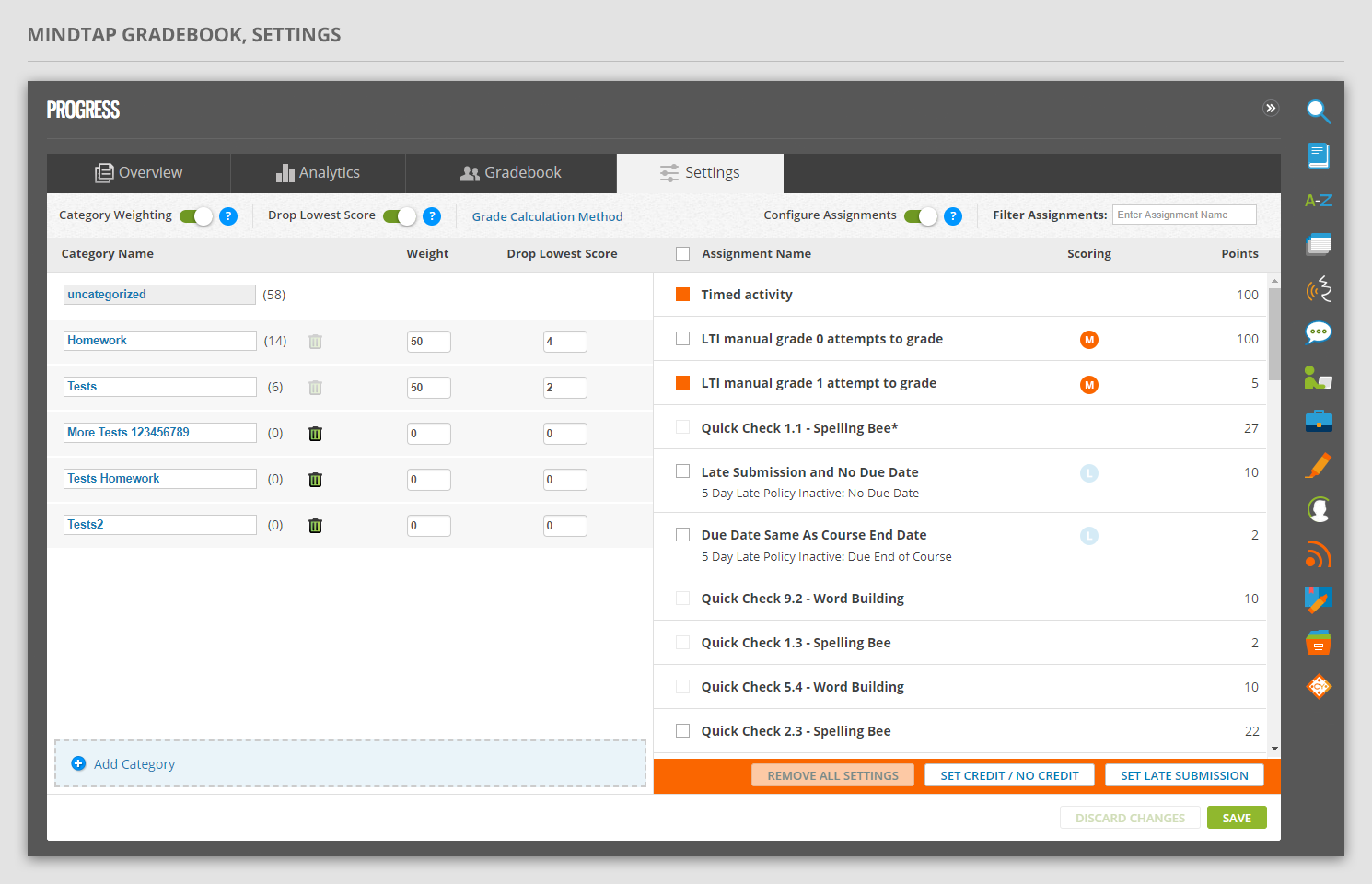Switch to the Gradebook tab
The height and width of the screenshot is (884, 1372).
[511, 173]
